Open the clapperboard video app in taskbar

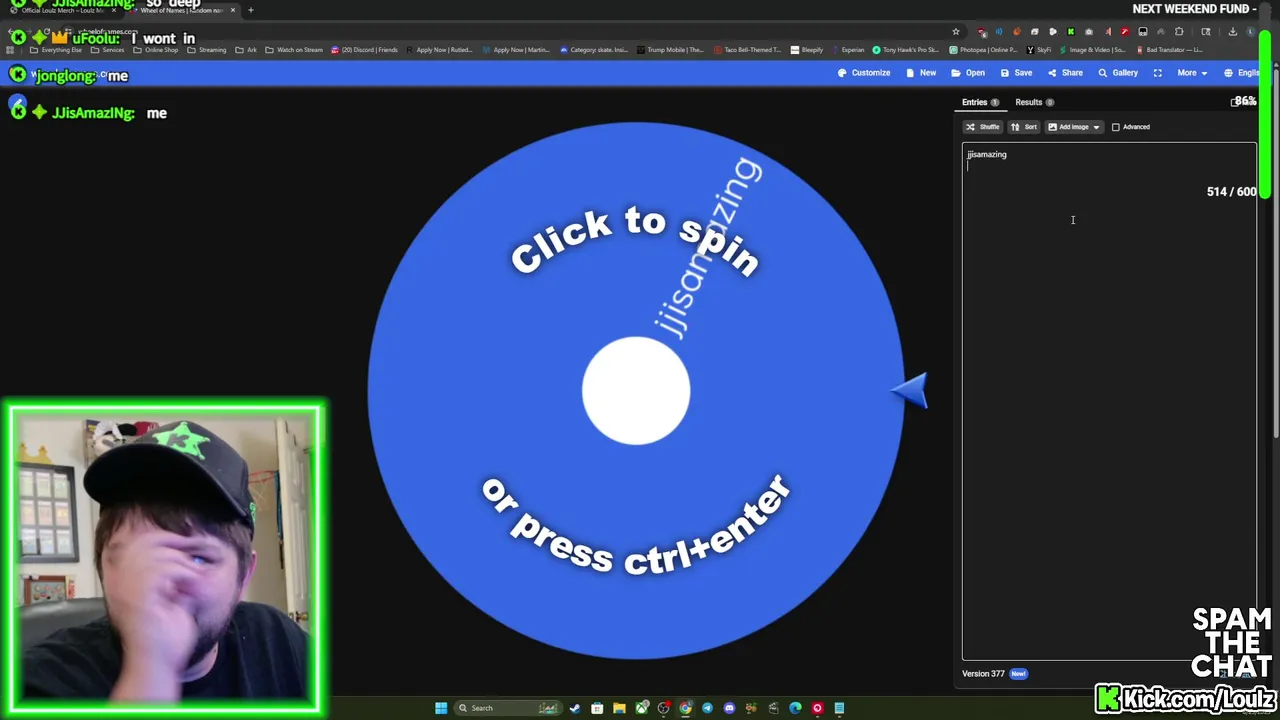click(773, 708)
